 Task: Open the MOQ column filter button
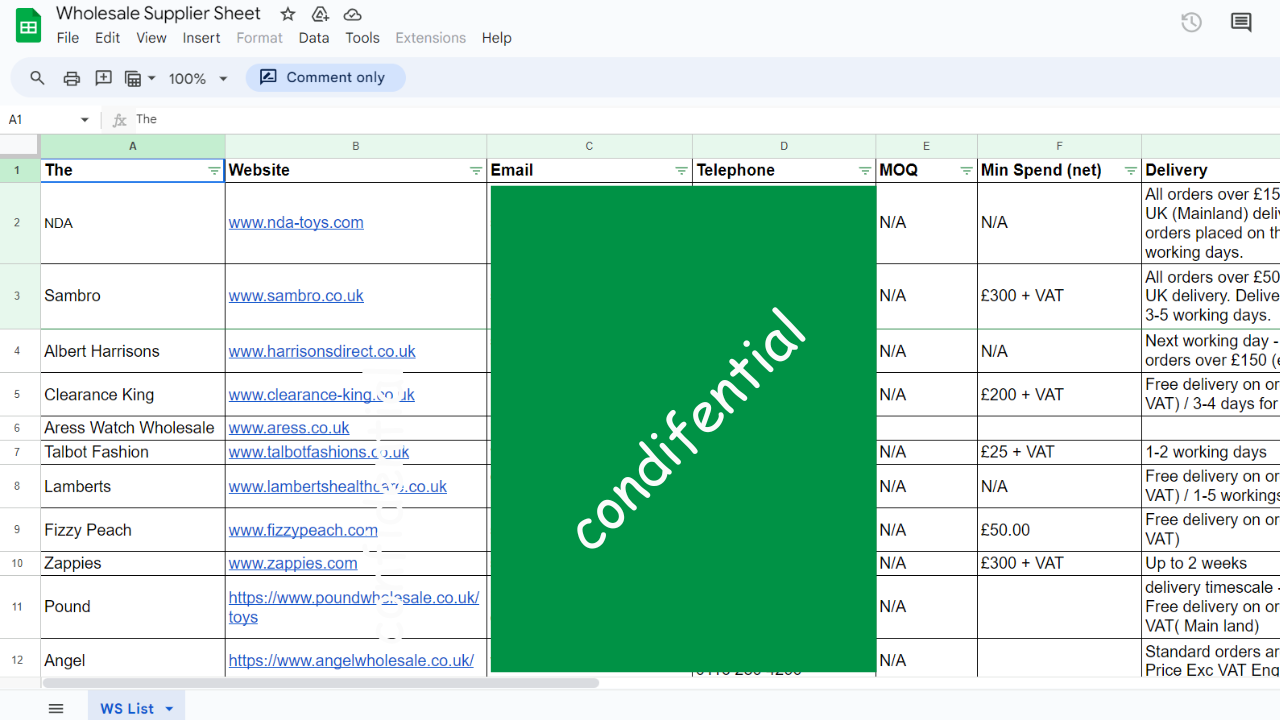coord(966,171)
